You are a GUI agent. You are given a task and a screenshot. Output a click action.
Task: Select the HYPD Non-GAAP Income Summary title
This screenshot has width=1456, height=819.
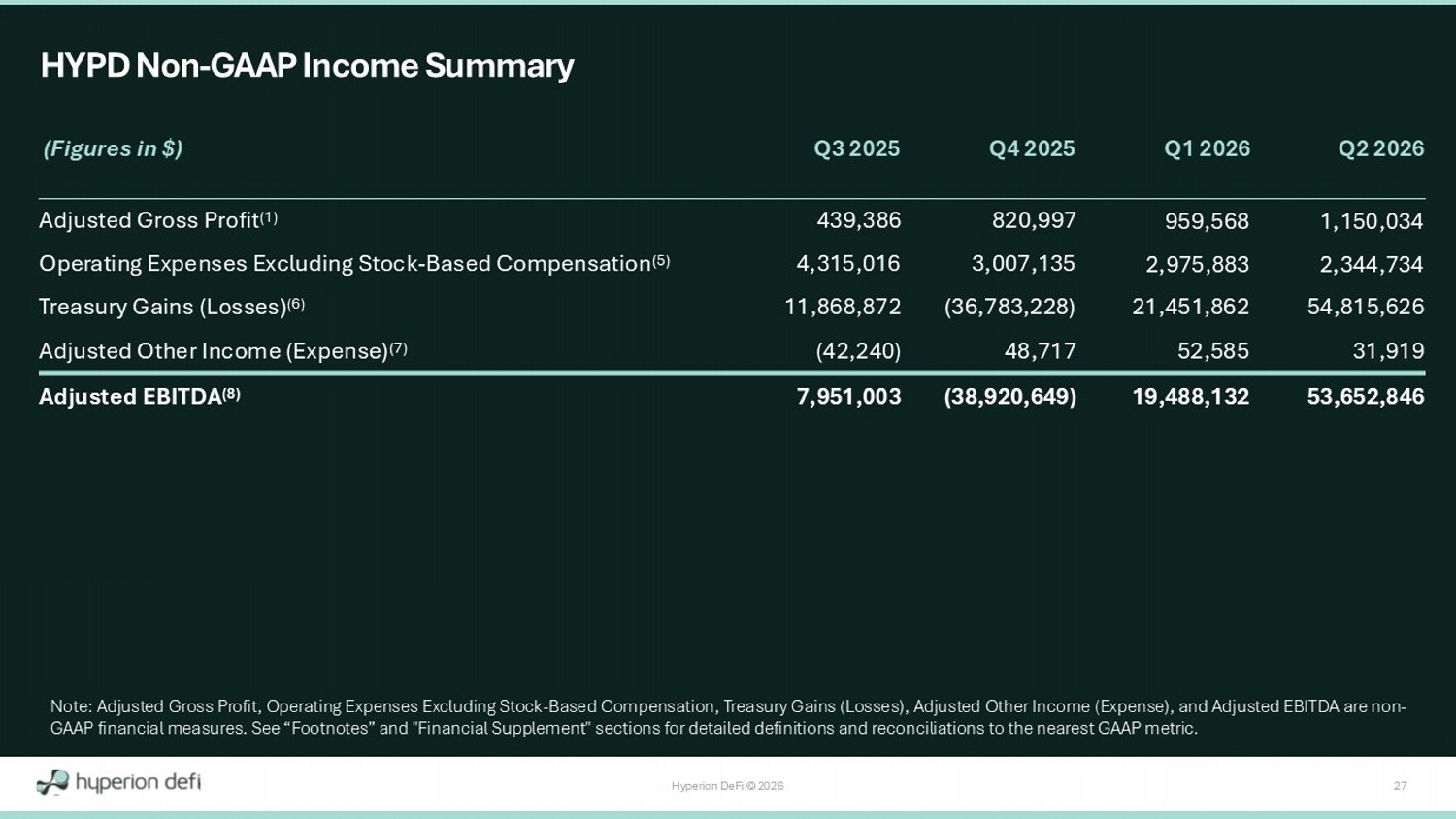click(307, 66)
